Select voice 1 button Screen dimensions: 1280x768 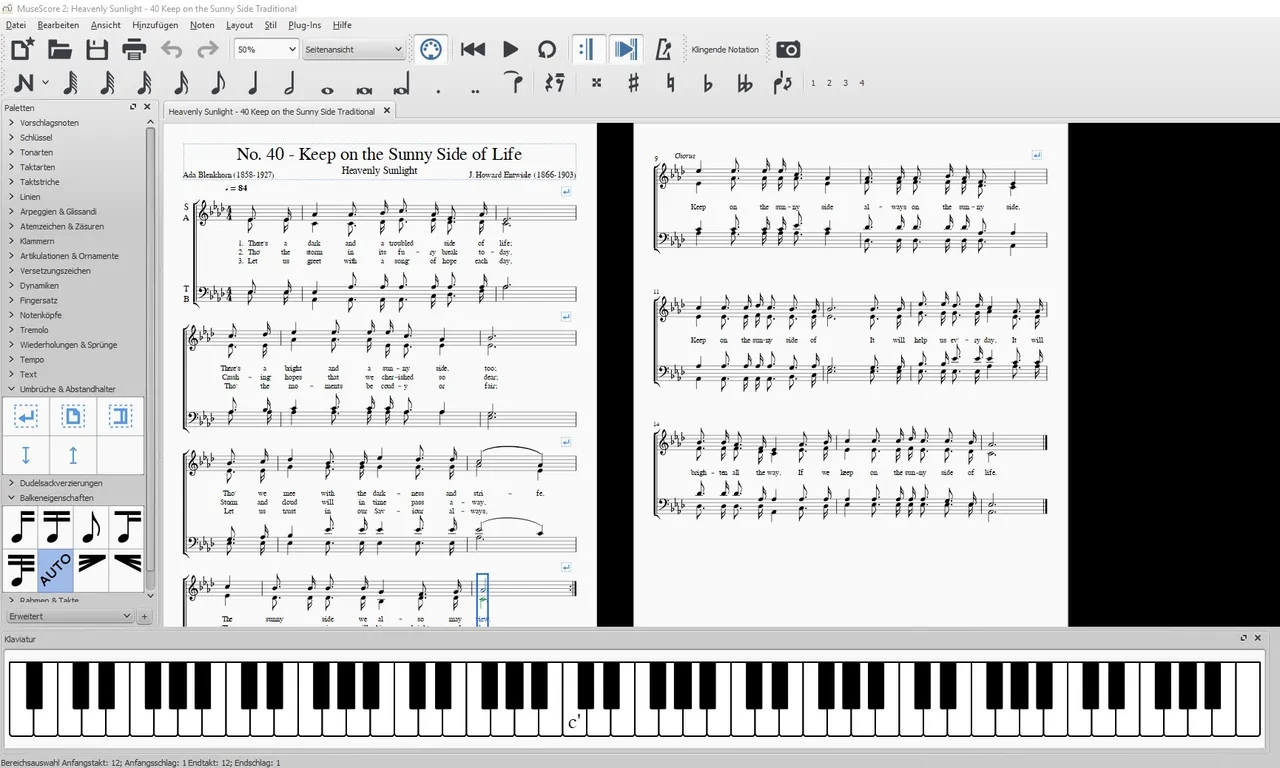813,83
